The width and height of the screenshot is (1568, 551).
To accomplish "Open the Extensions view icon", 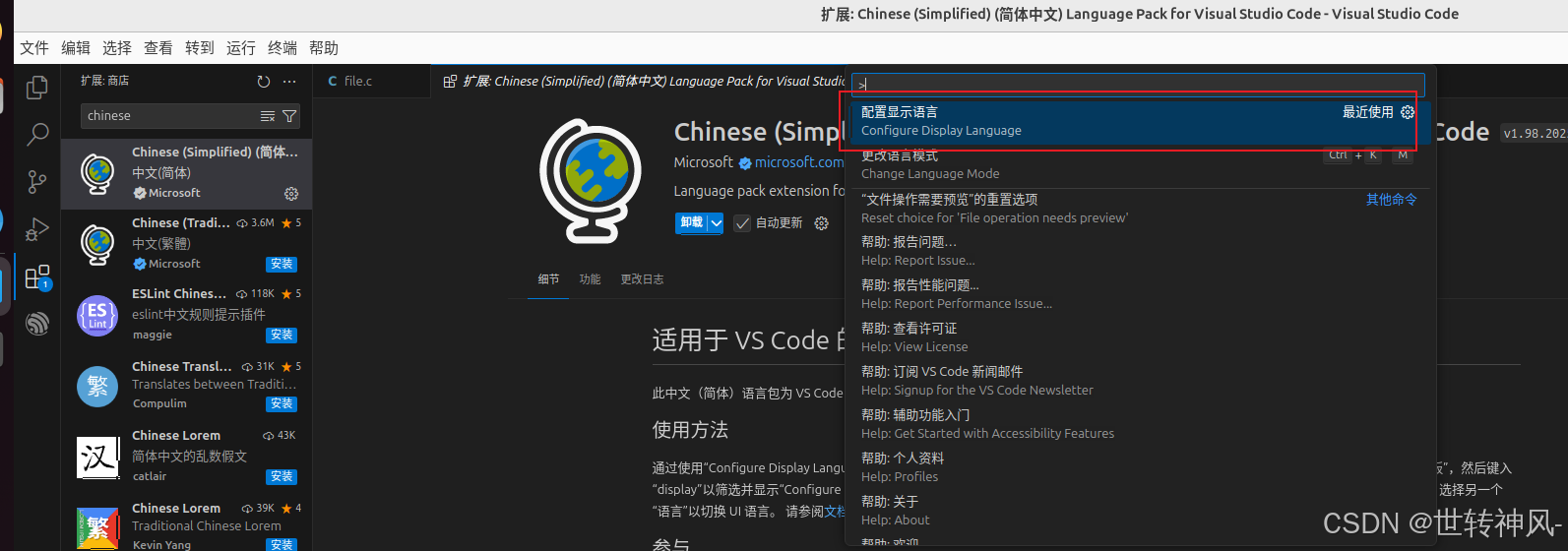I will click(x=37, y=277).
